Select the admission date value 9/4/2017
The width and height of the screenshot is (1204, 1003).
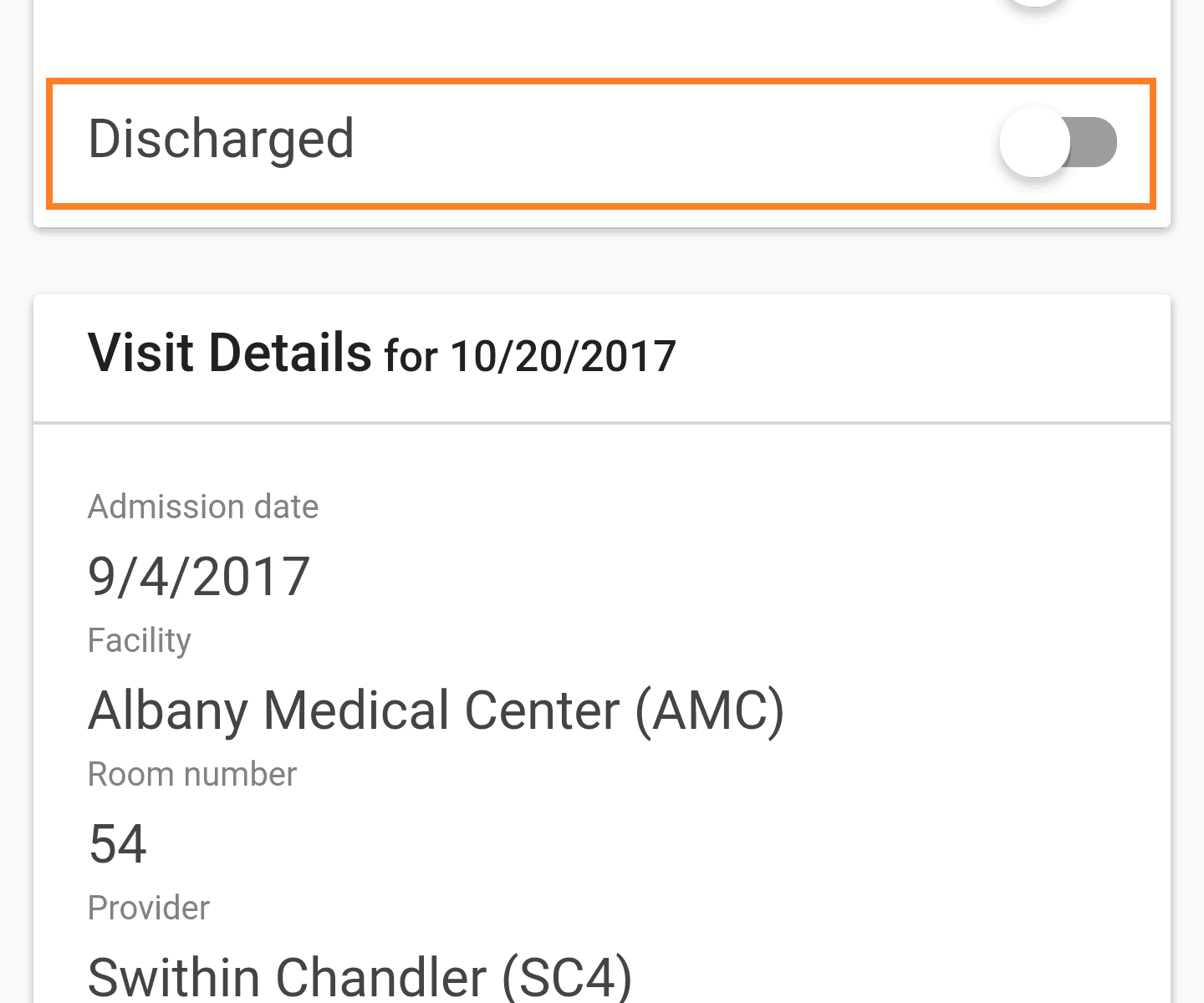coord(199,577)
